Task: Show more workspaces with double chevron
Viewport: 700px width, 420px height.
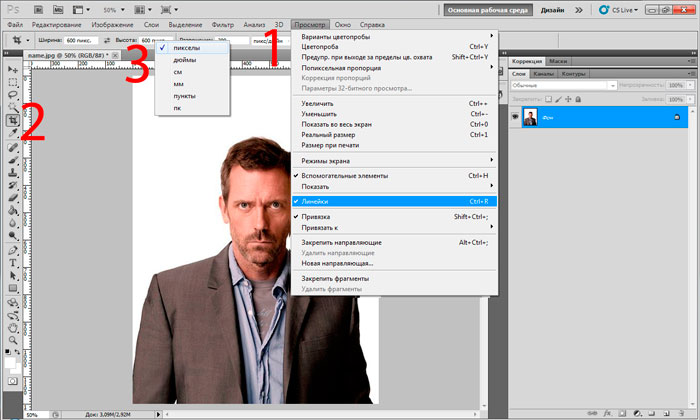Action: point(579,10)
